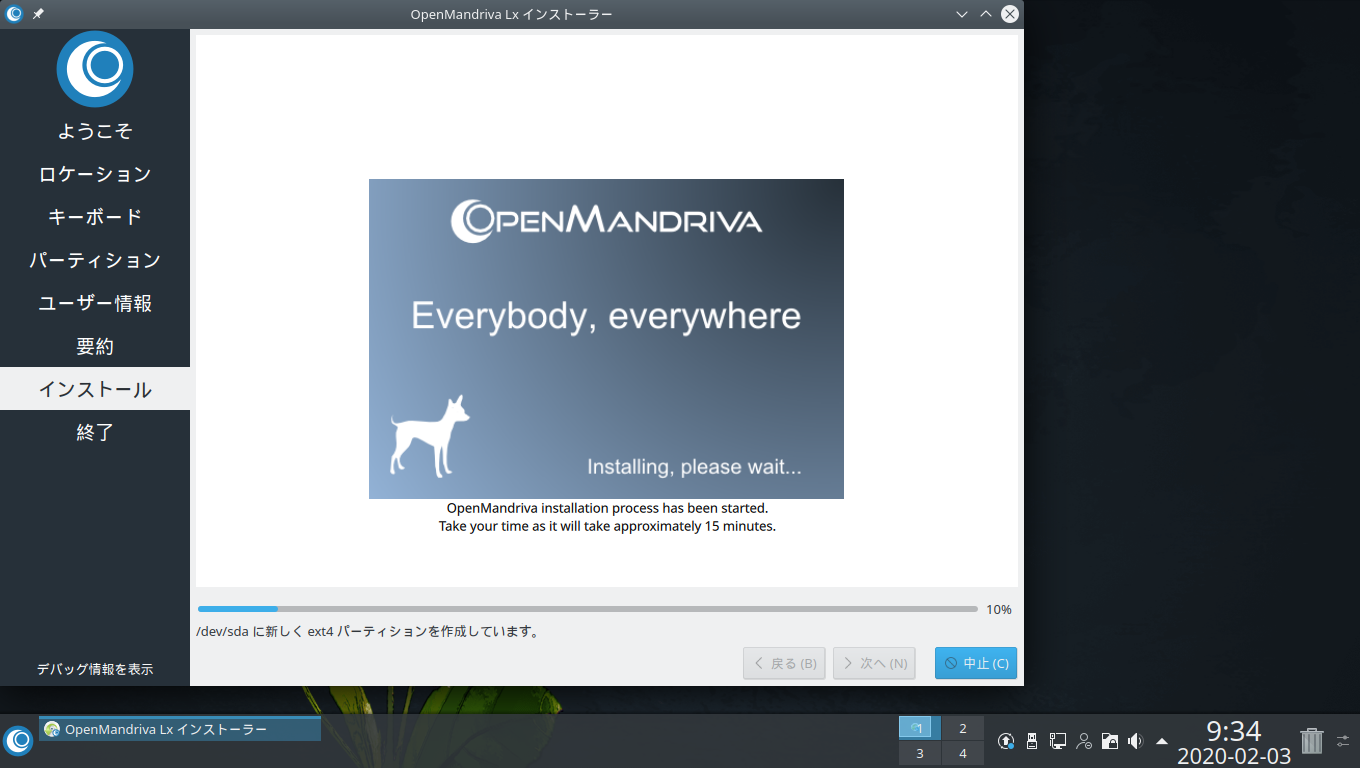
Task: Minimize the installer window
Action: click(x=962, y=14)
